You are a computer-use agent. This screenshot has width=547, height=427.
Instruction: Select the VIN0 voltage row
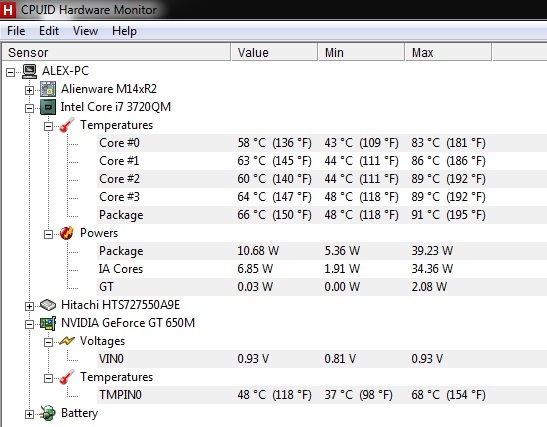[322, 359]
